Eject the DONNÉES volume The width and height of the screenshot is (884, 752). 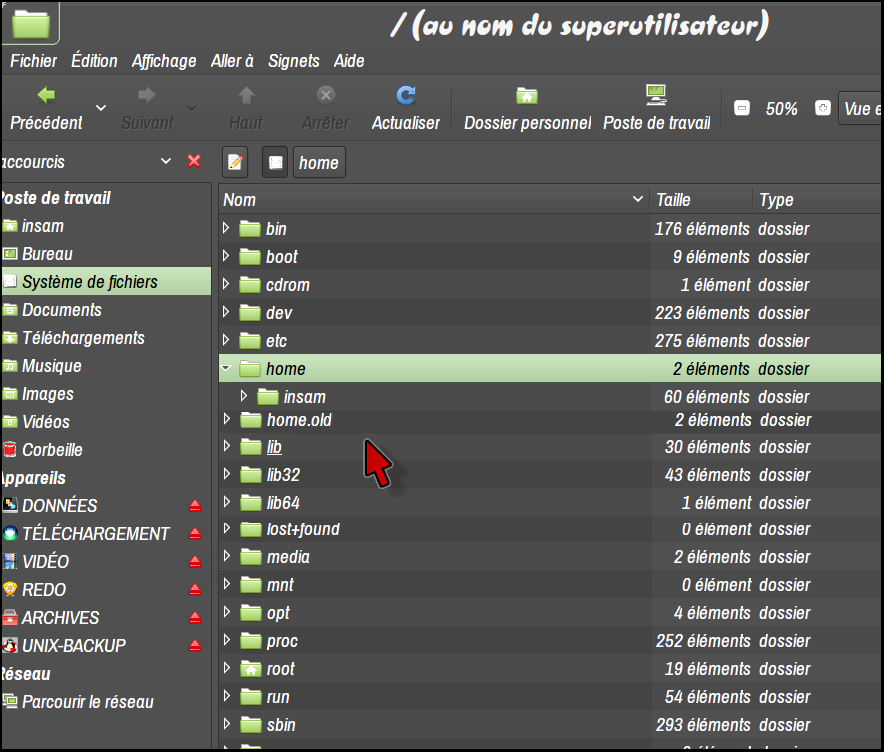(195, 506)
